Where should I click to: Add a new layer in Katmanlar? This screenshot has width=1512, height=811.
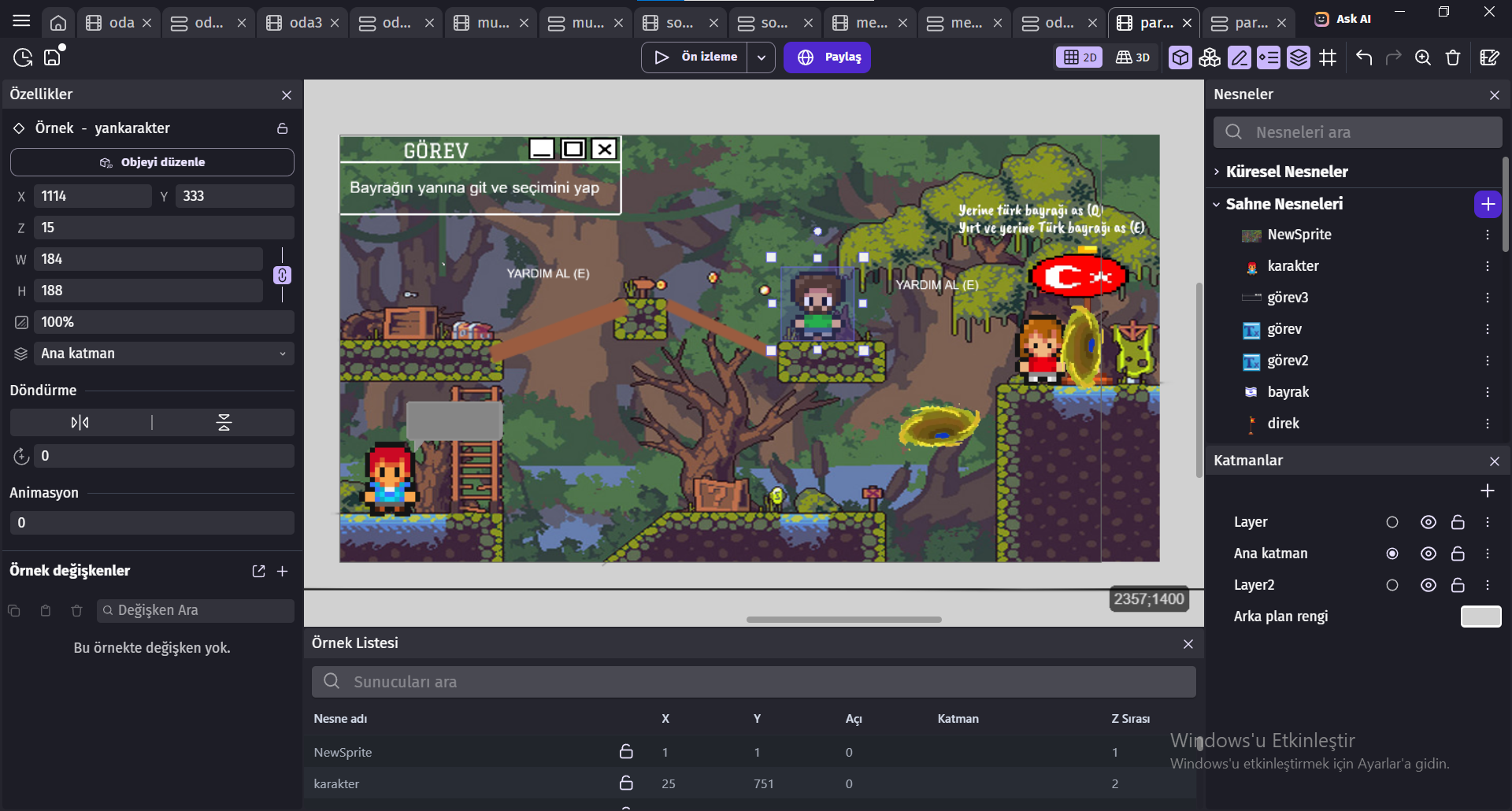coord(1488,491)
